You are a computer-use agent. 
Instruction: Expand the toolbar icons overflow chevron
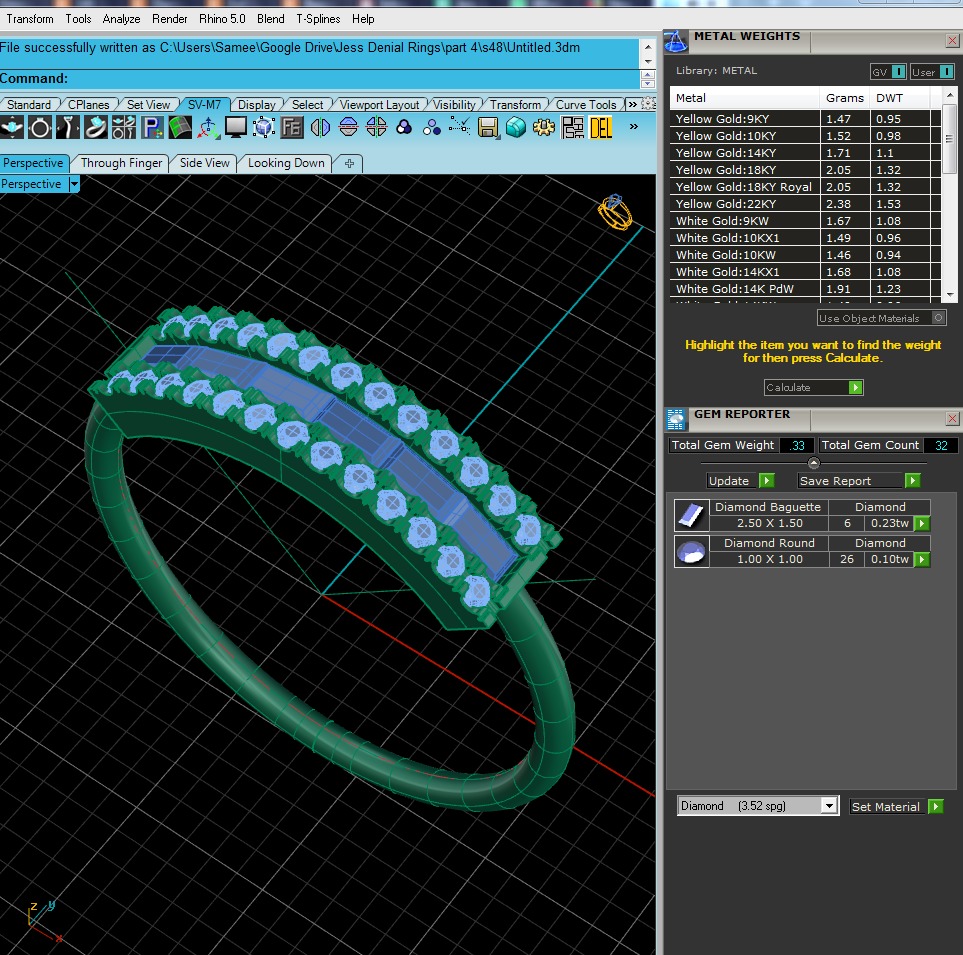tap(633, 127)
